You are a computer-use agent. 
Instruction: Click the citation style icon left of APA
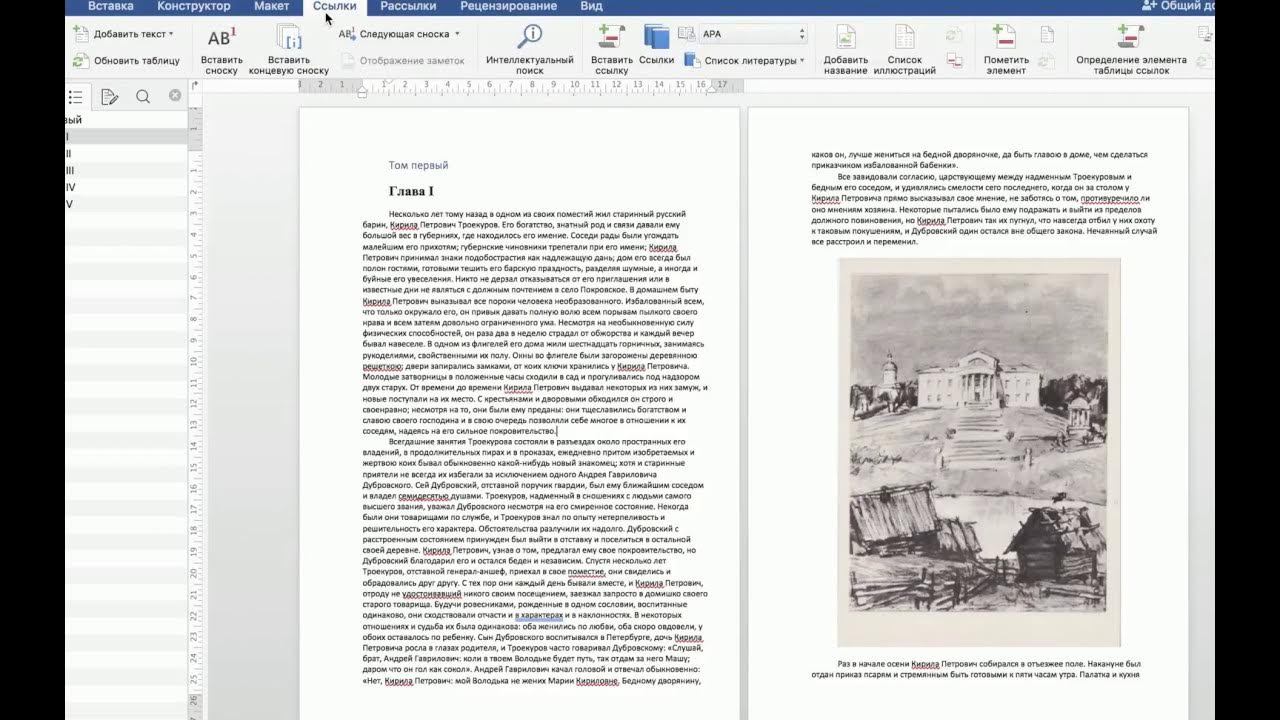pos(687,34)
